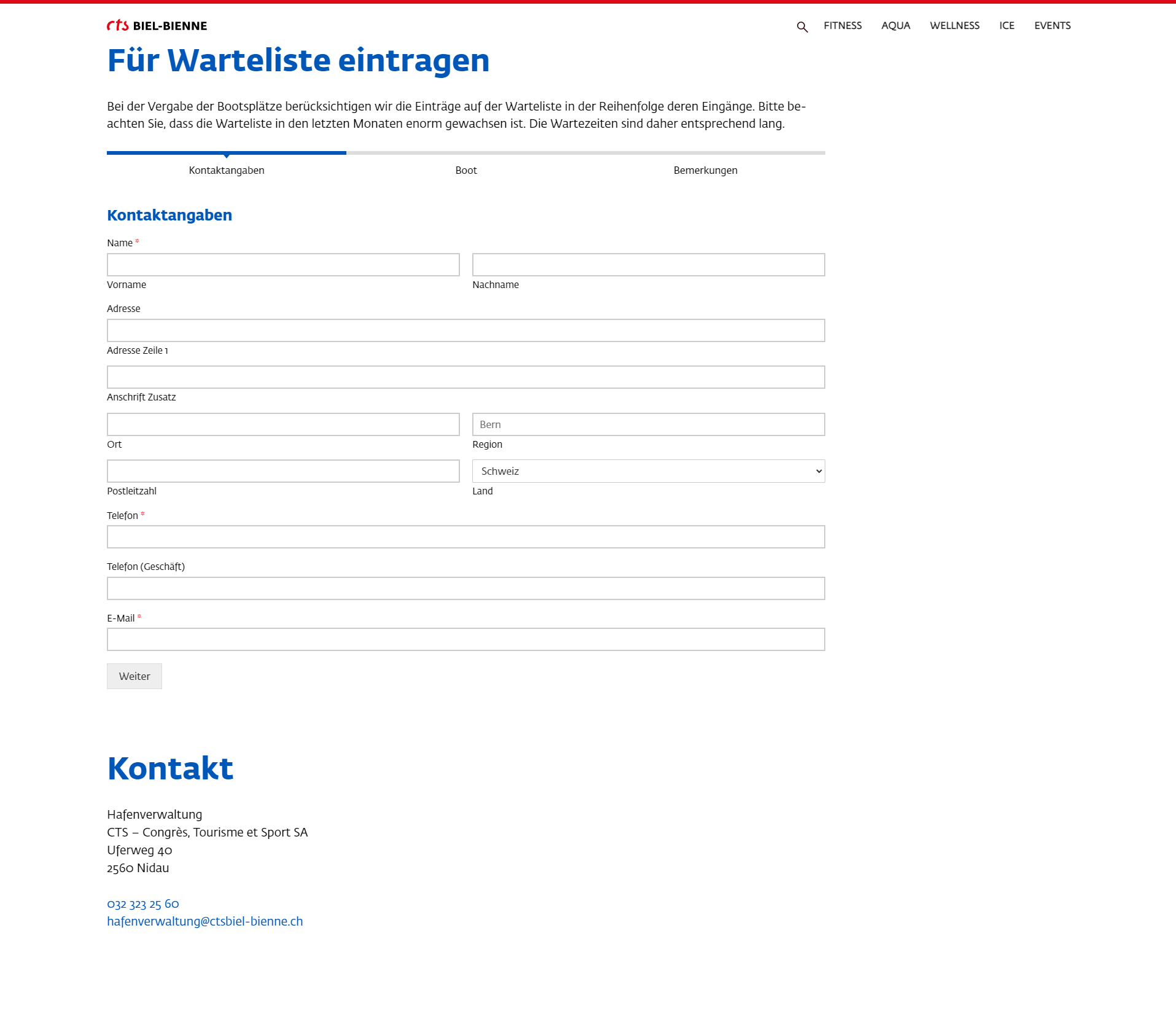Open the Aqua navigation item

(x=895, y=26)
